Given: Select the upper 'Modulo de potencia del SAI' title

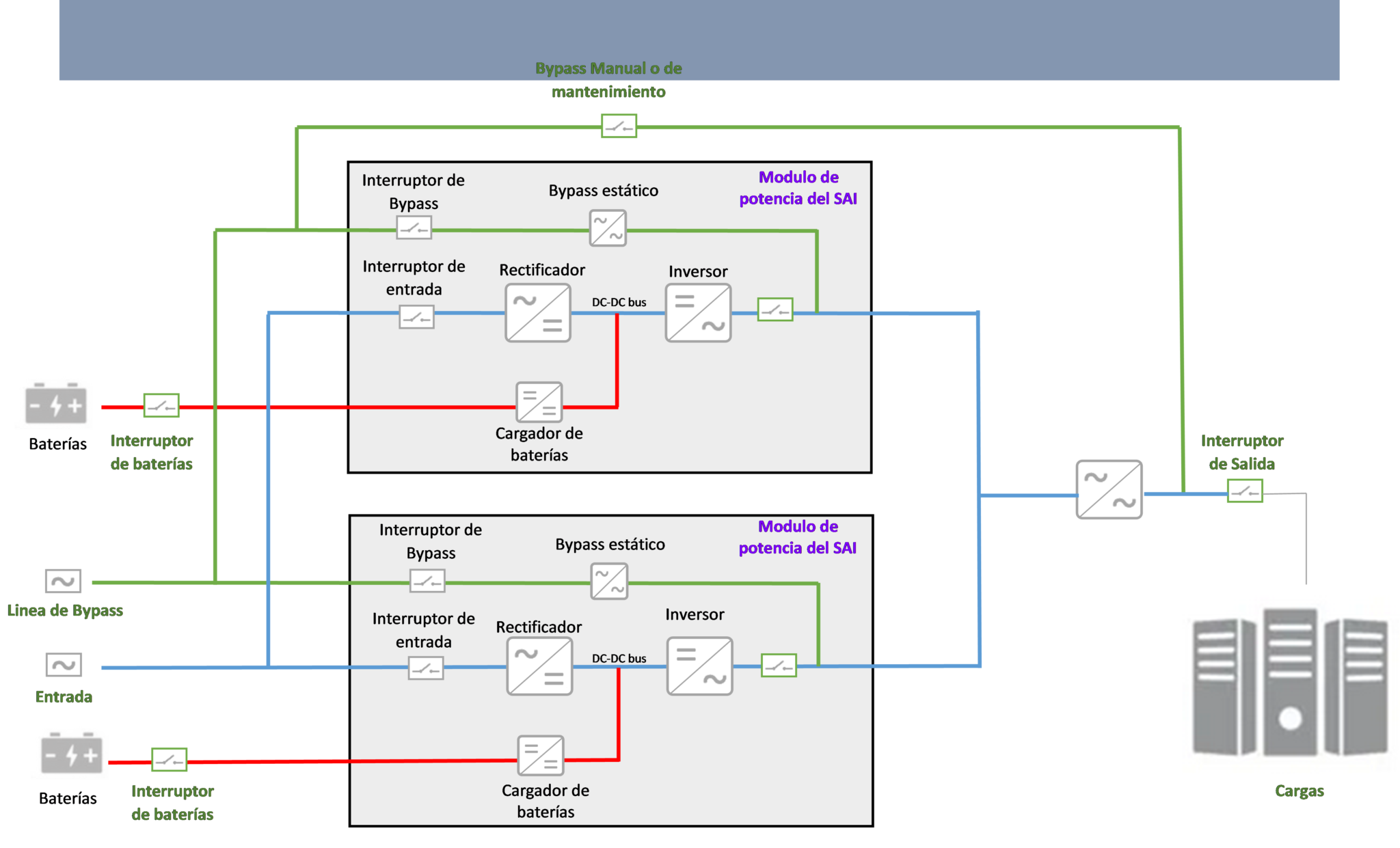Looking at the screenshot, I should tap(798, 188).
